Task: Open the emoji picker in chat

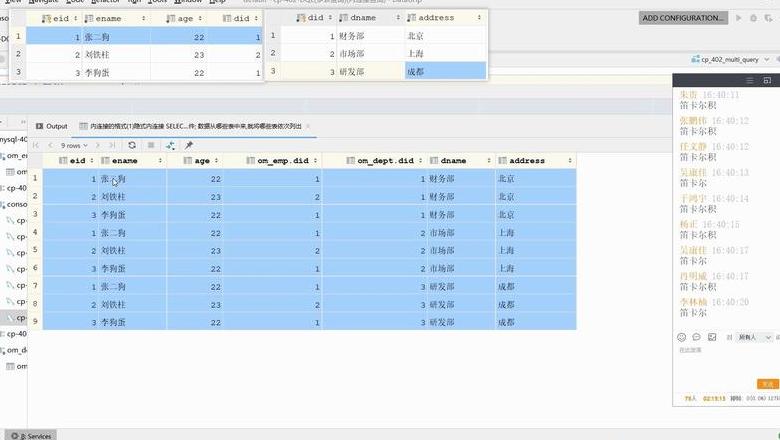Action: click(x=682, y=337)
